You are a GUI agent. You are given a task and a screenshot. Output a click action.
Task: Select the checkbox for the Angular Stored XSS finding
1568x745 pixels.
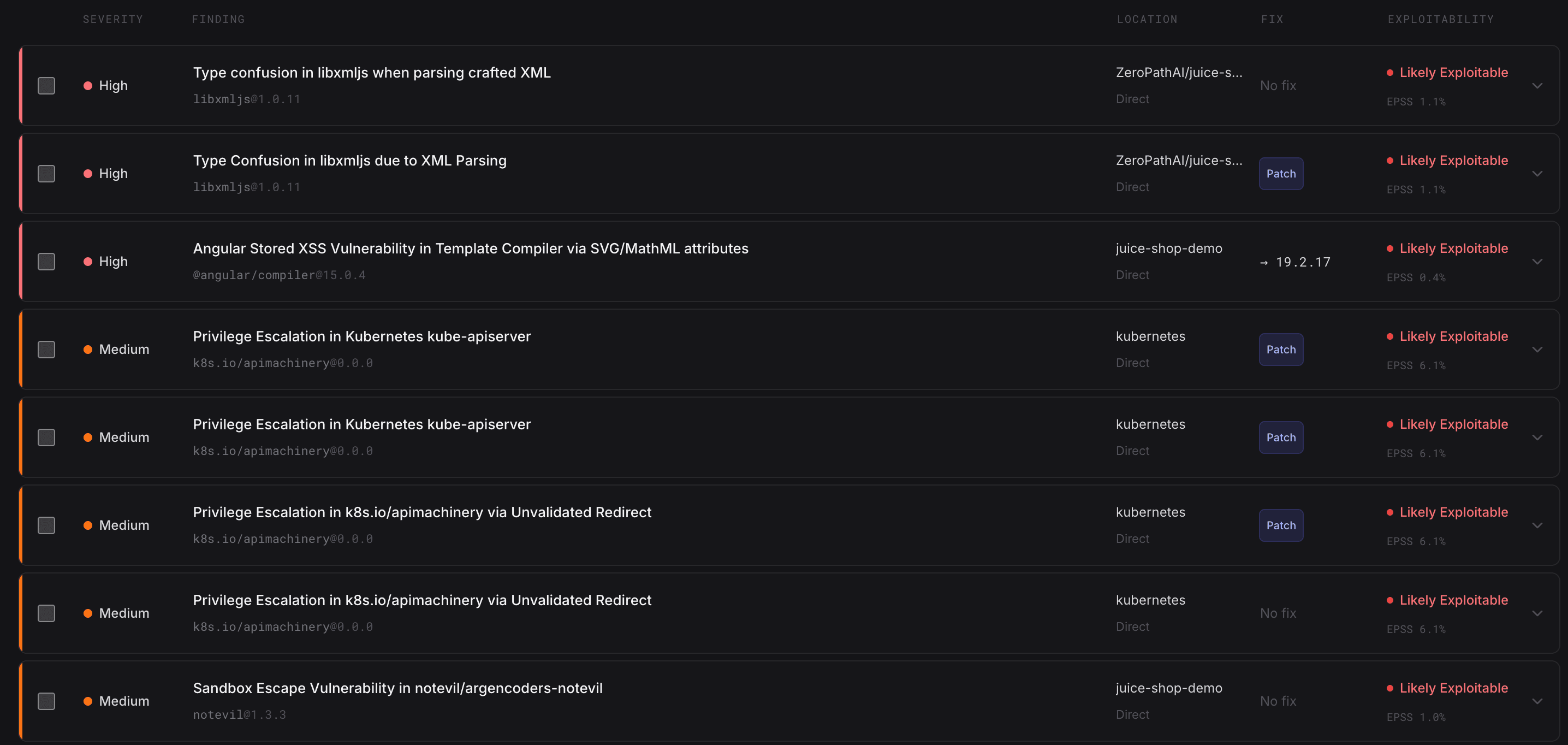[46, 262]
